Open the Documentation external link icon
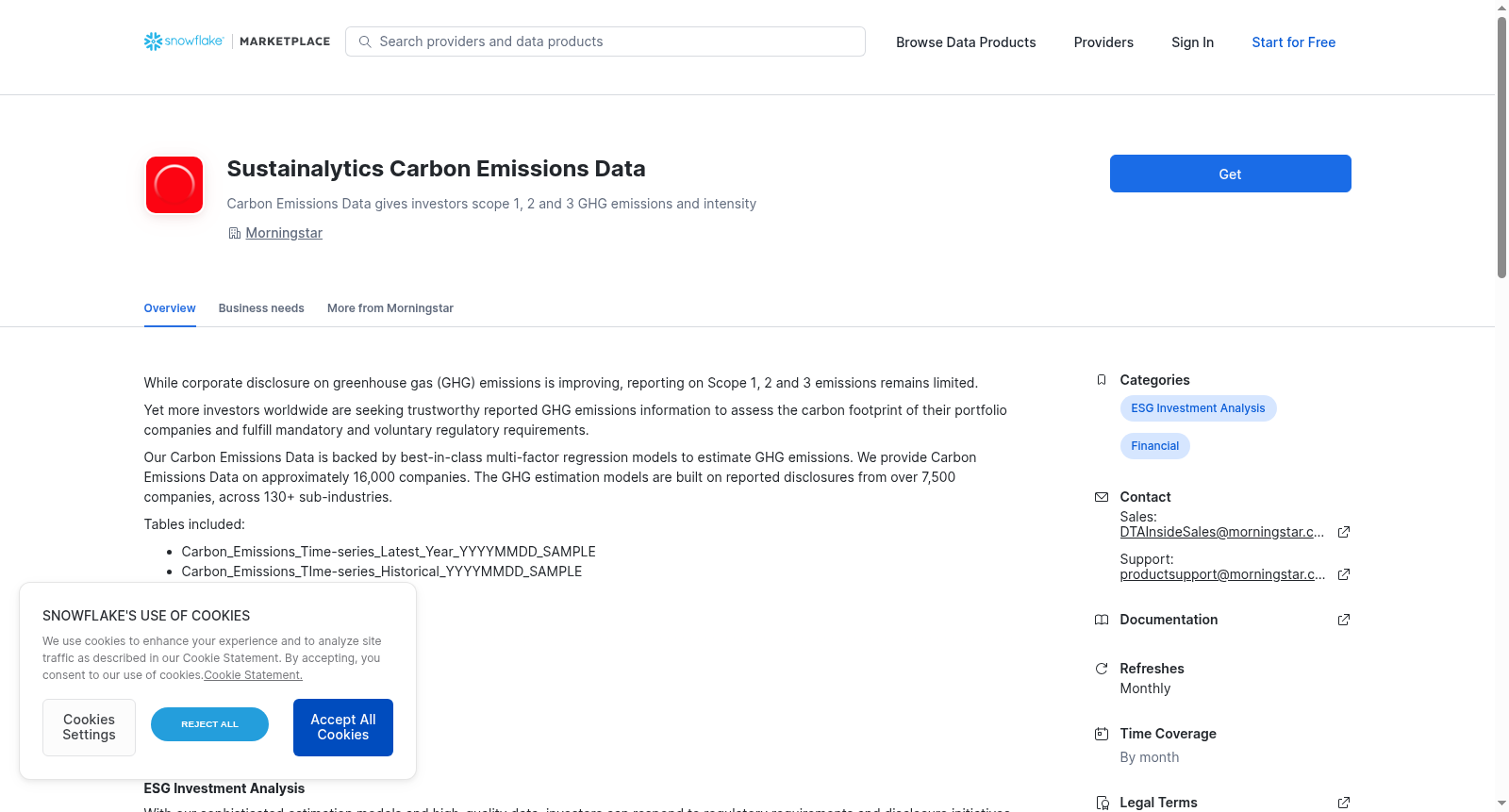The image size is (1509, 812). (1344, 620)
